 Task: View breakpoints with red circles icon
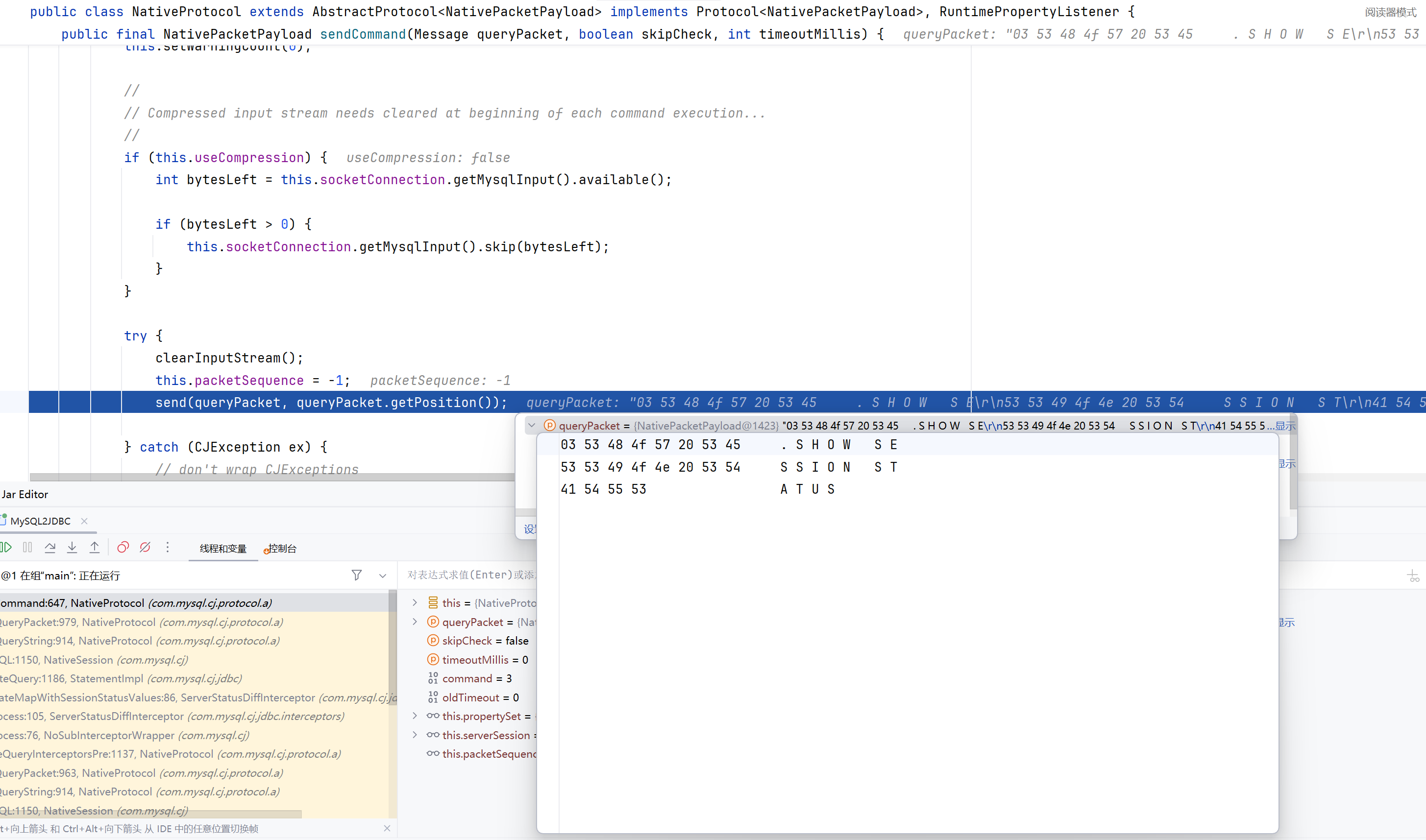click(123, 548)
